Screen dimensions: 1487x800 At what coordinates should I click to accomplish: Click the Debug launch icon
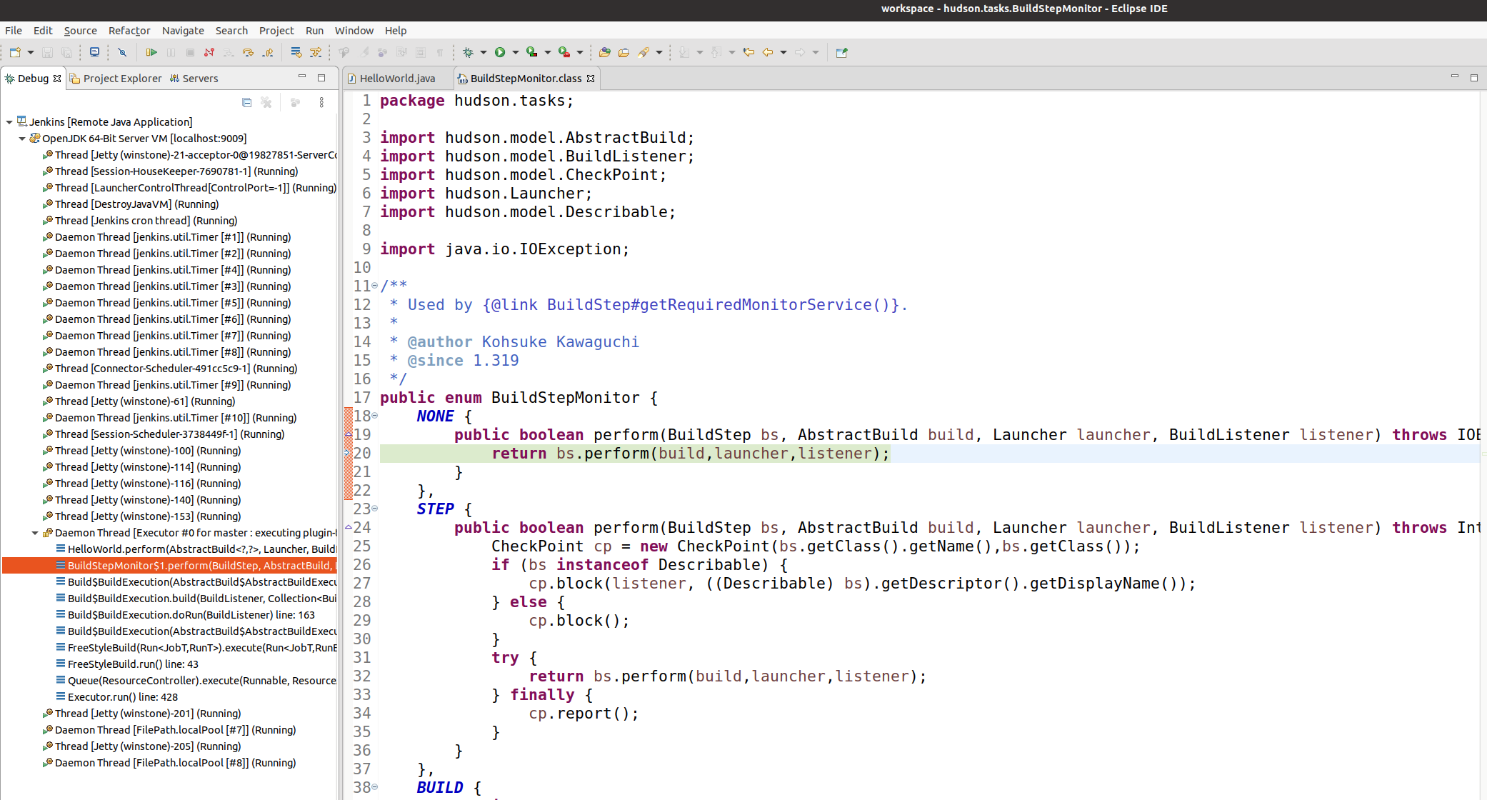pos(468,51)
